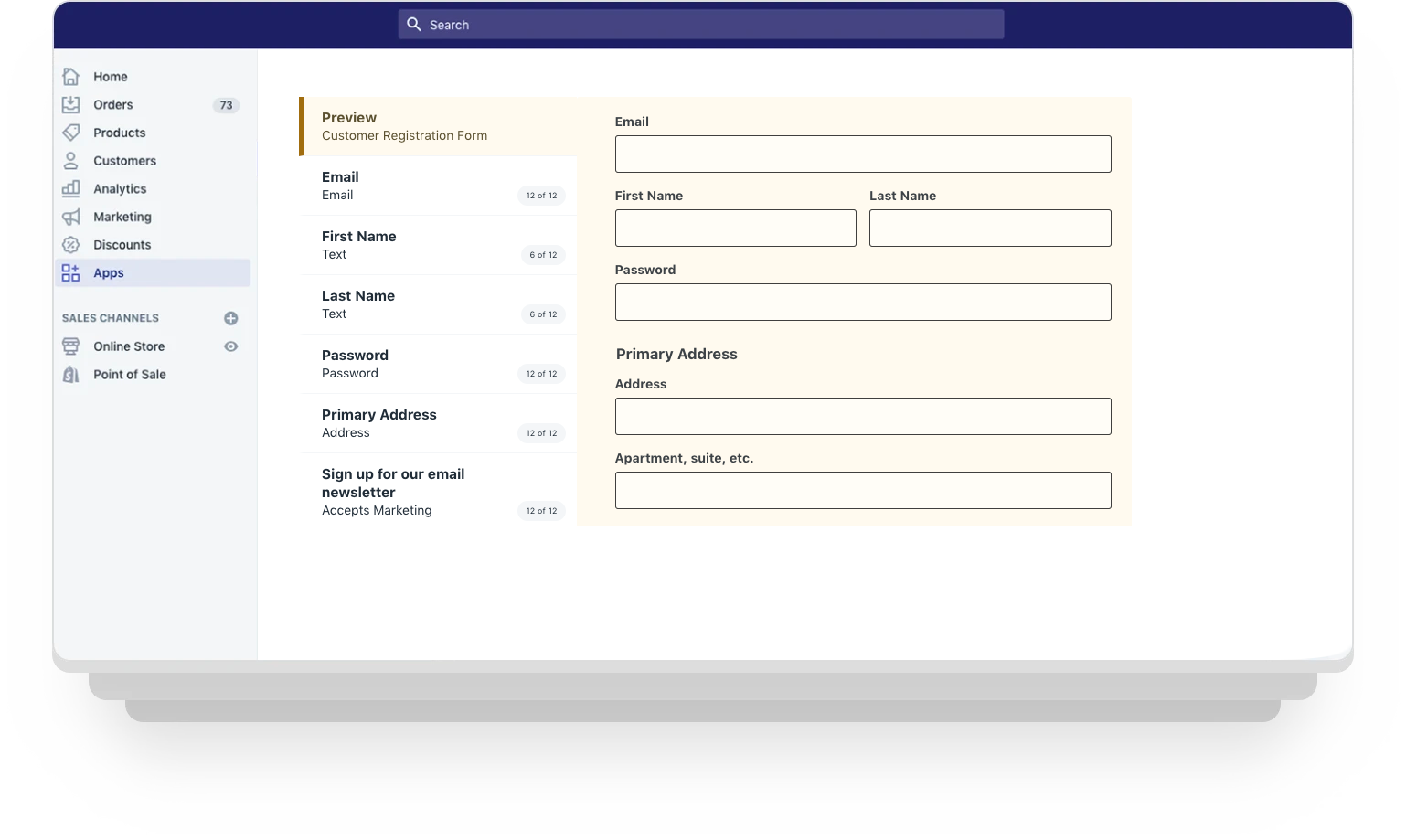Image resolution: width=1406 pixels, height=840 pixels.
Task: Open Analytics bar chart icon
Action: 70,189
